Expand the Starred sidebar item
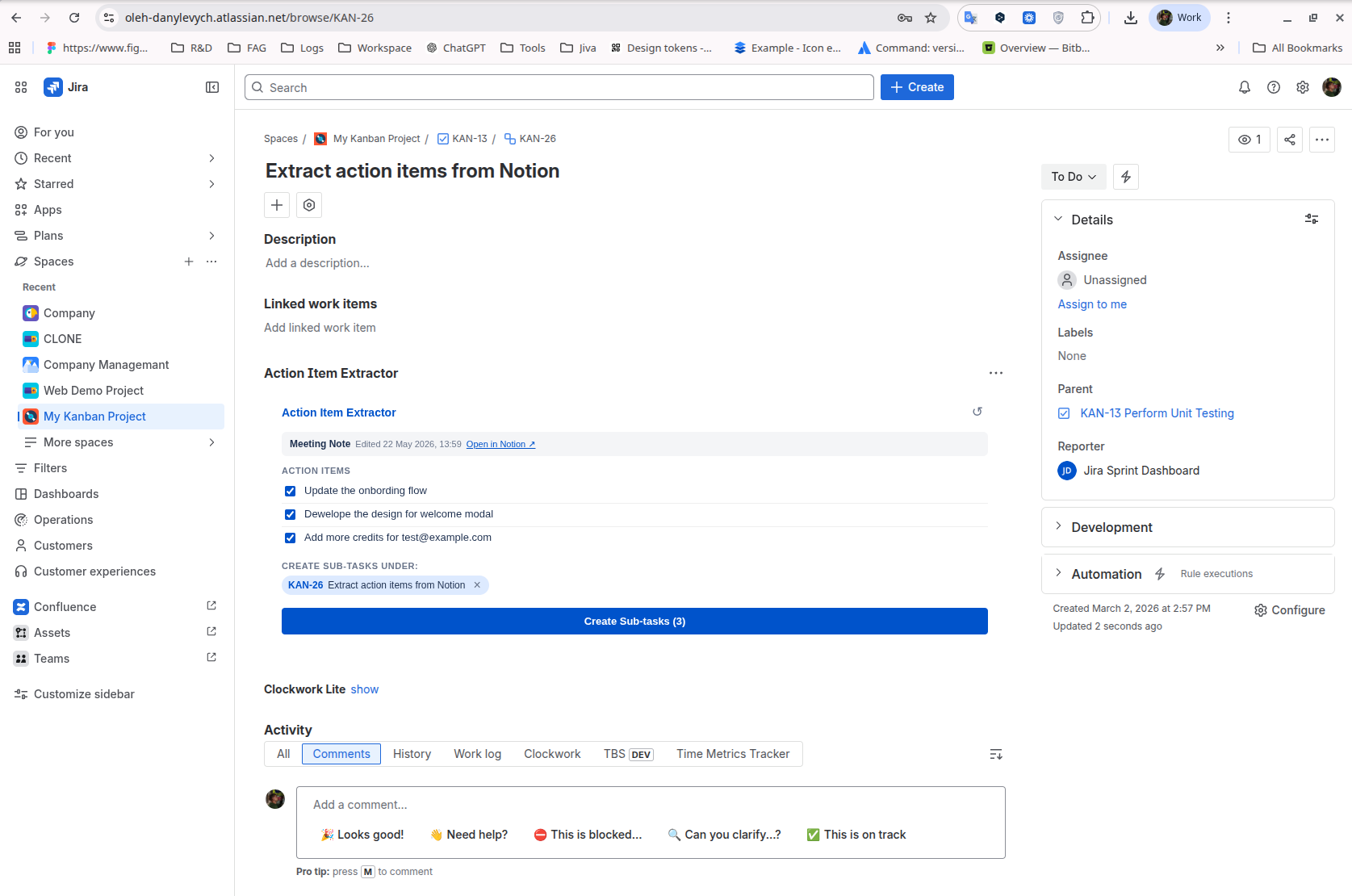Viewport: 1352px width, 896px height. pos(211,184)
